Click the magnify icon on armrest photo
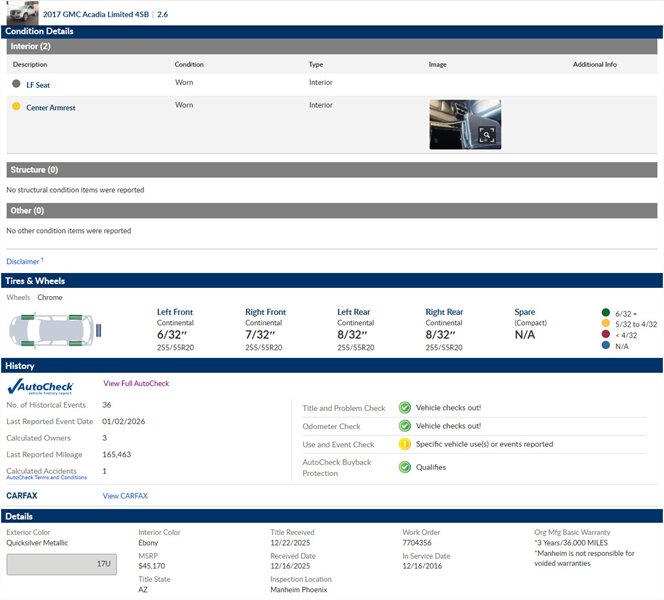Viewport: 664px width, 600px height. [486, 134]
